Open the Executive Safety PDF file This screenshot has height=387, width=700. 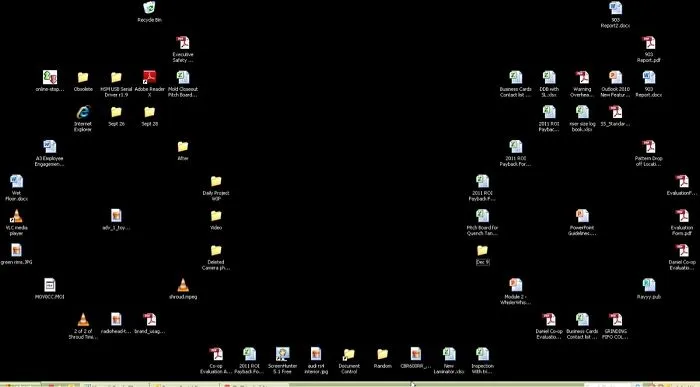click(183, 43)
